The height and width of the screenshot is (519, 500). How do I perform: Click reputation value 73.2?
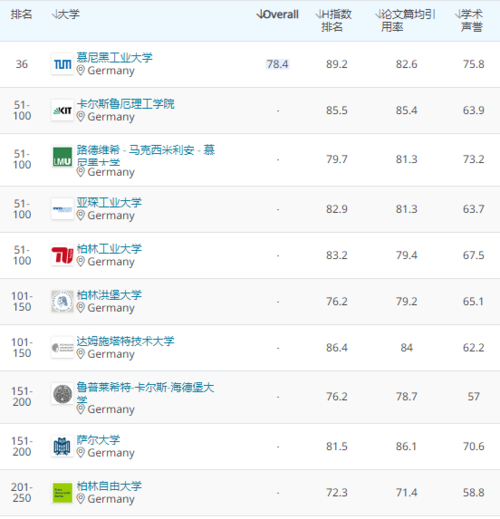click(473, 159)
